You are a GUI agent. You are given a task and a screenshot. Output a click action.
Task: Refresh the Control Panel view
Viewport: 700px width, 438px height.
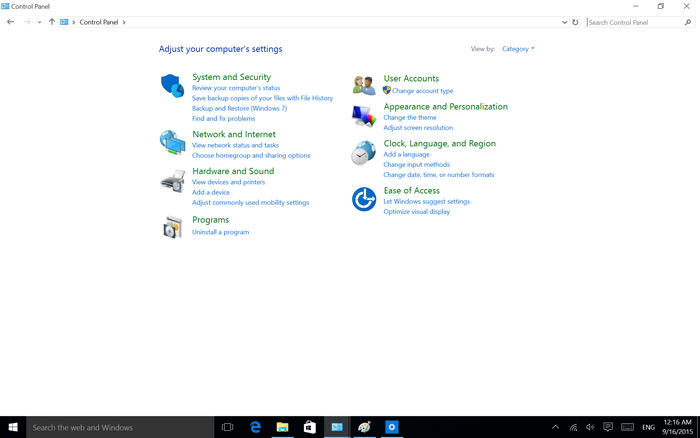pos(575,22)
